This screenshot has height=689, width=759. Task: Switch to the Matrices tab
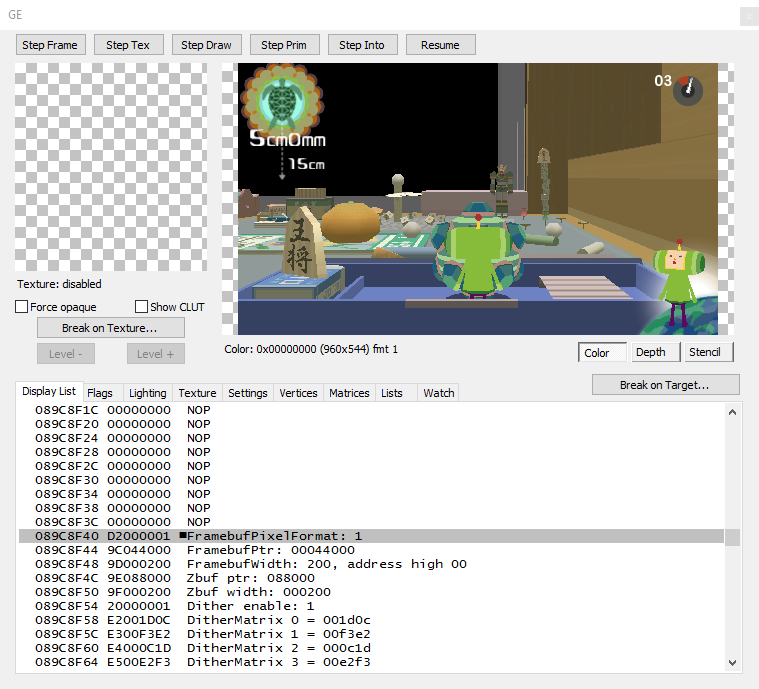coord(348,393)
